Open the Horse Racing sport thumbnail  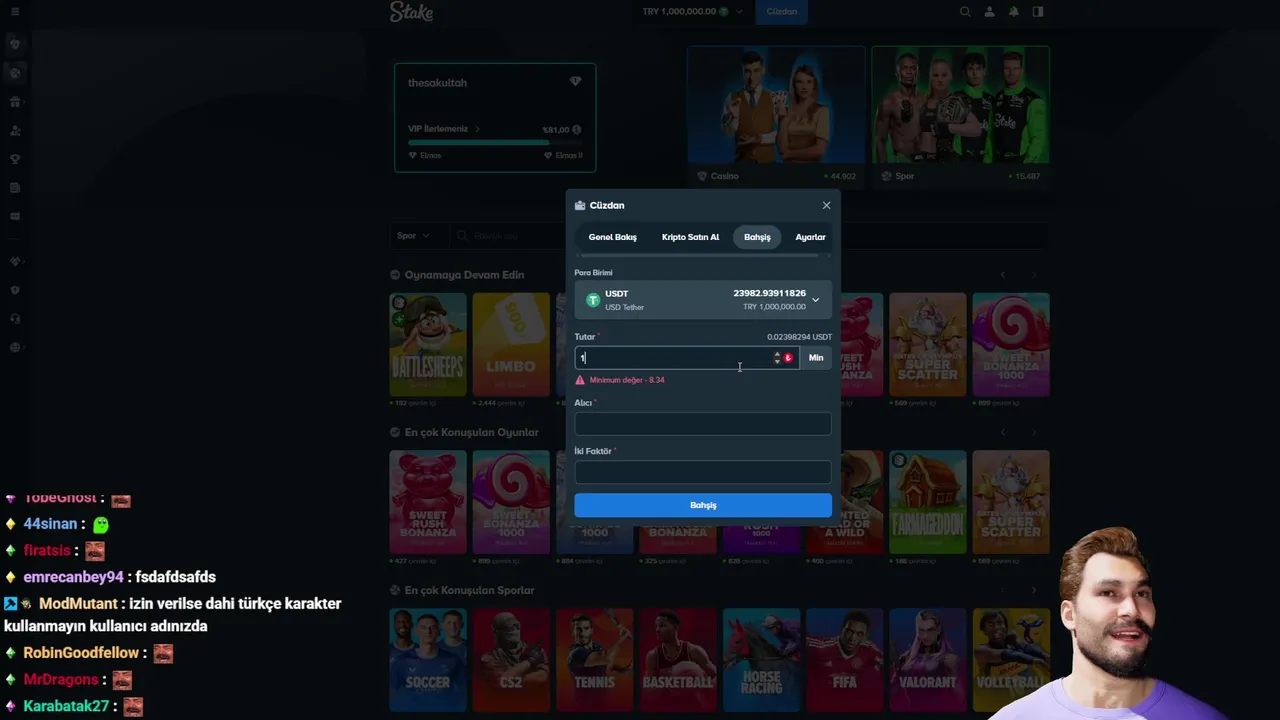coord(761,660)
